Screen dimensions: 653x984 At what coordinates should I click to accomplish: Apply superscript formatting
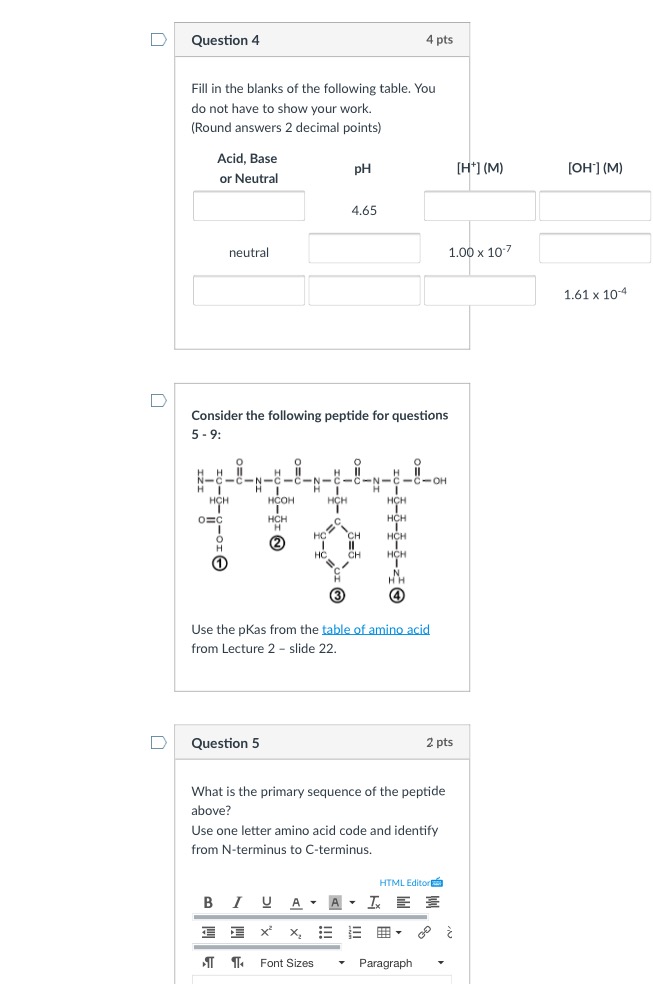(x=266, y=934)
